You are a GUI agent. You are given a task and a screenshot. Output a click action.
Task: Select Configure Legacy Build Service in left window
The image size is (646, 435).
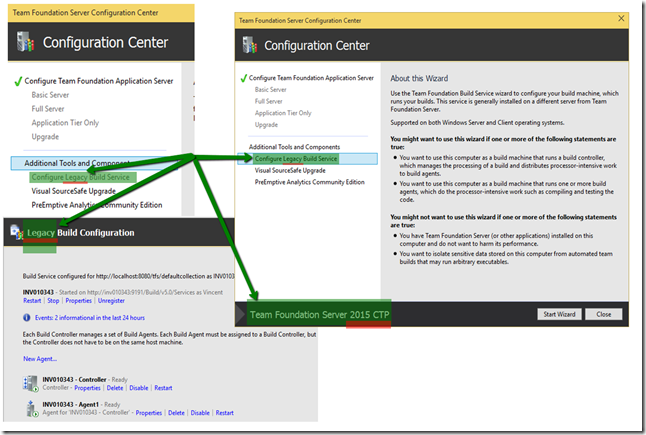pyautogui.click(x=81, y=177)
